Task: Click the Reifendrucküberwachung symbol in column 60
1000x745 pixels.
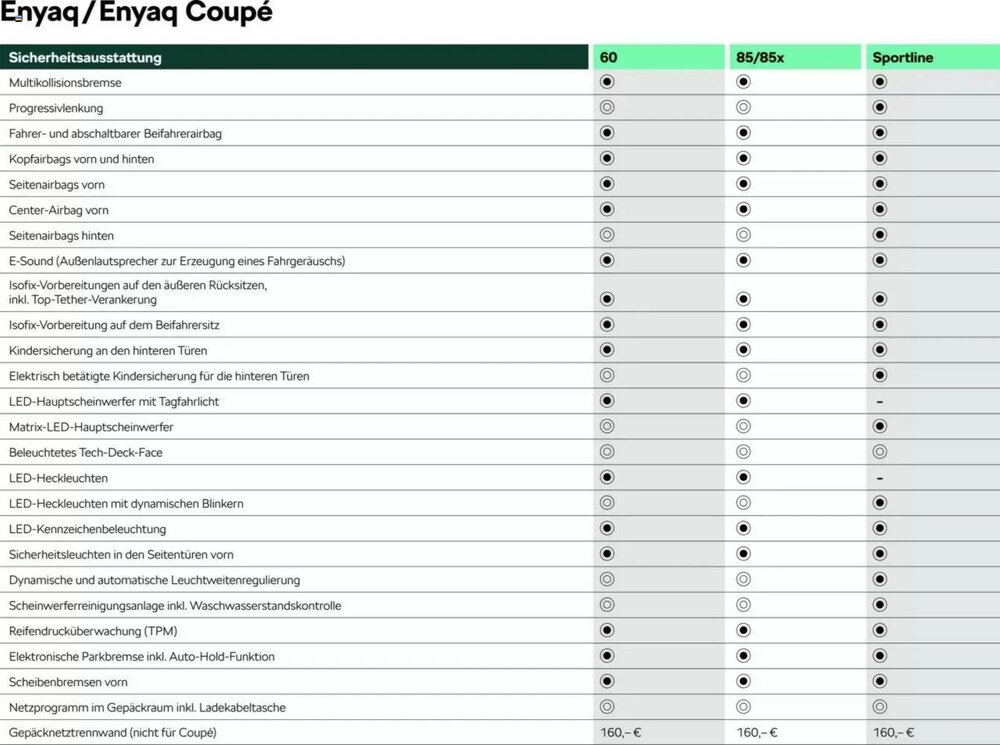Action: [x=607, y=630]
